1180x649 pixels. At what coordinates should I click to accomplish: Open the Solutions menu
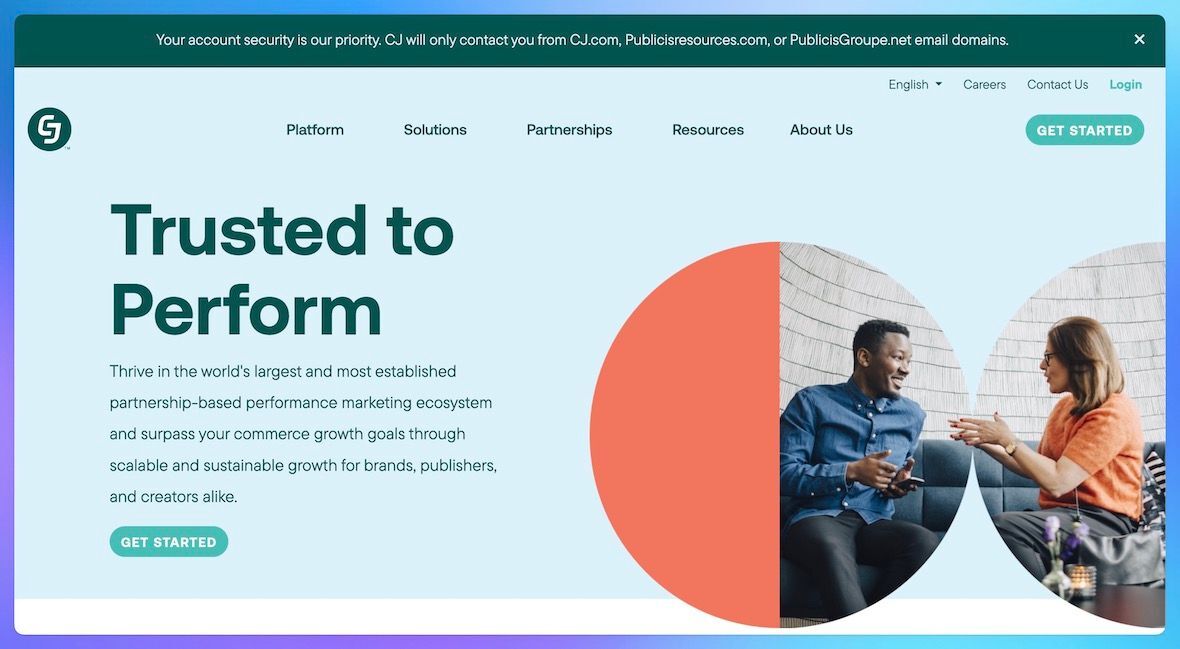click(x=435, y=129)
